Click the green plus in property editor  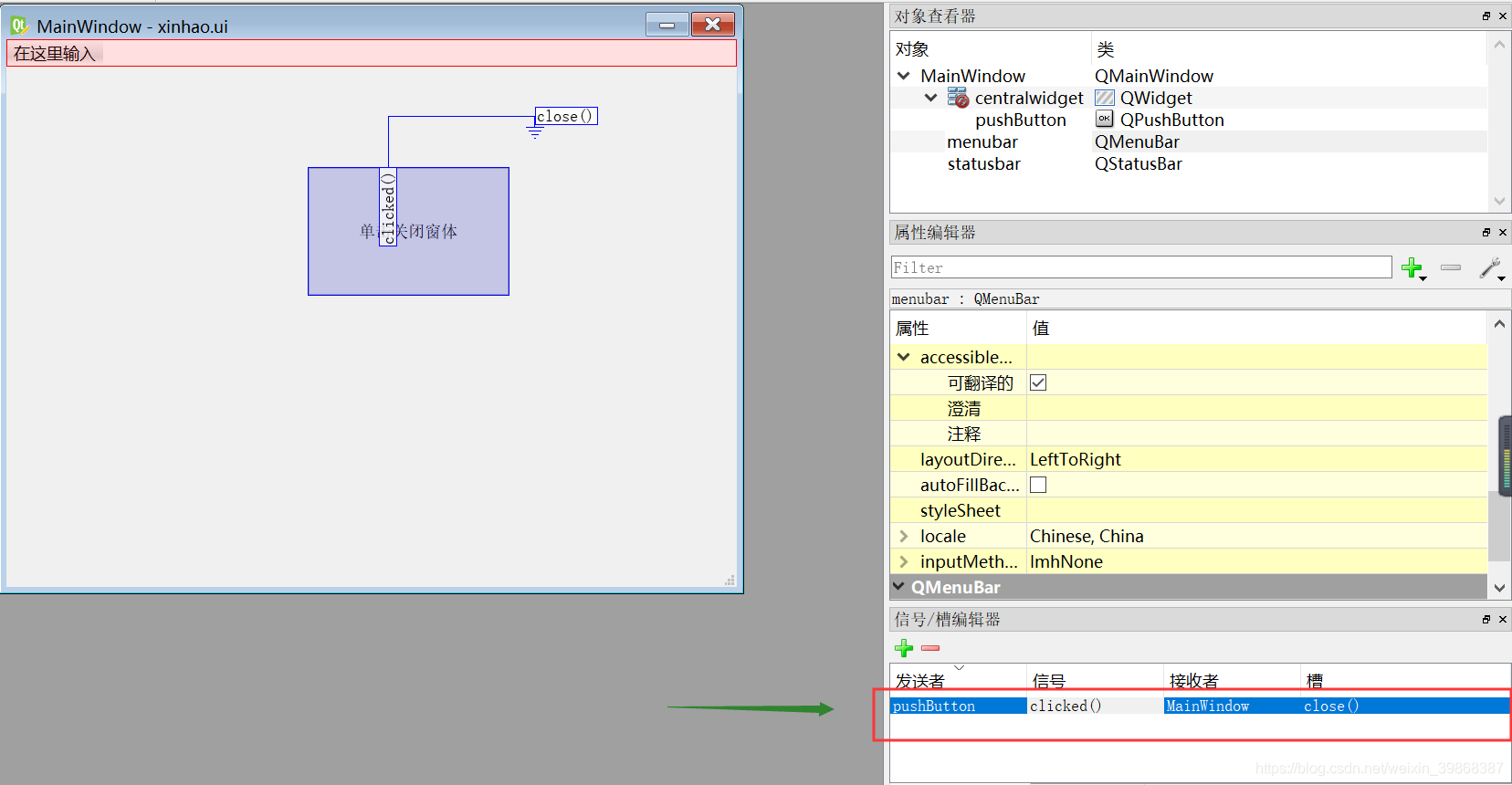click(1412, 267)
